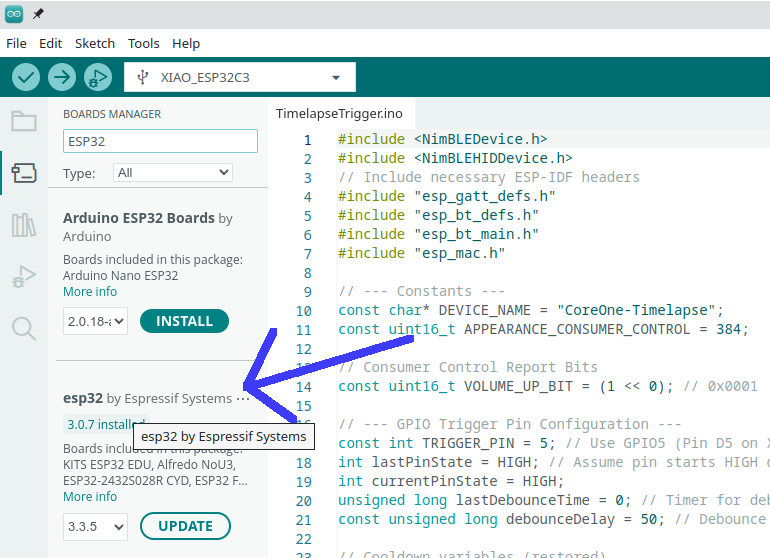Screen dimensions: 770x558
Task: Select the TimelapseTrigger.ino tab
Action: click(339, 113)
